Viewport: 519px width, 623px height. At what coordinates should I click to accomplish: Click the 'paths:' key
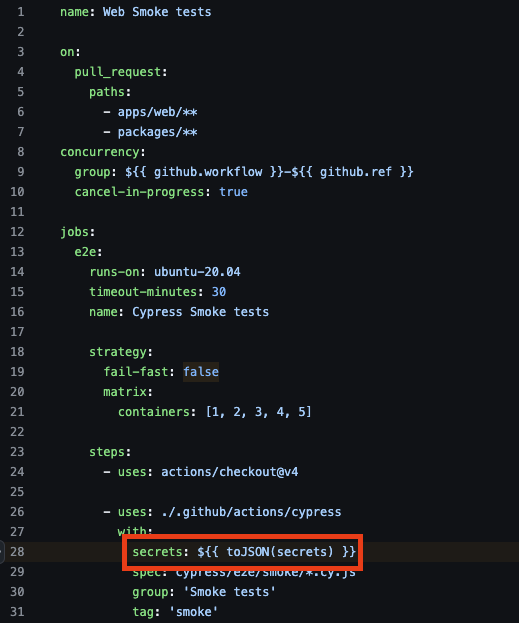pos(110,92)
